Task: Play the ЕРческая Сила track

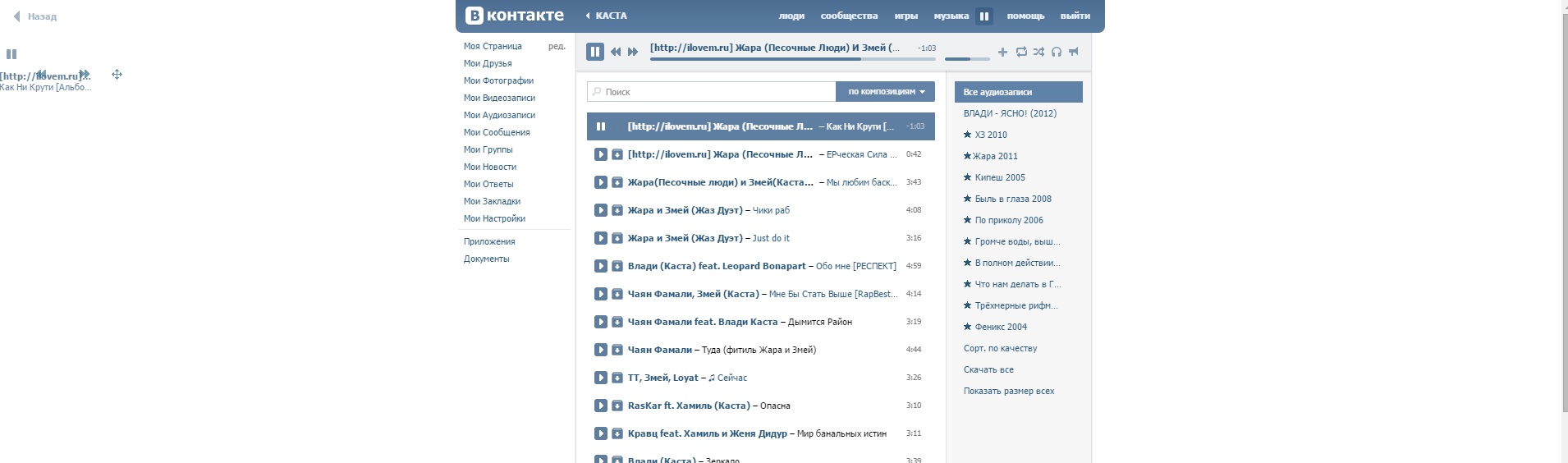Action: coord(601,154)
